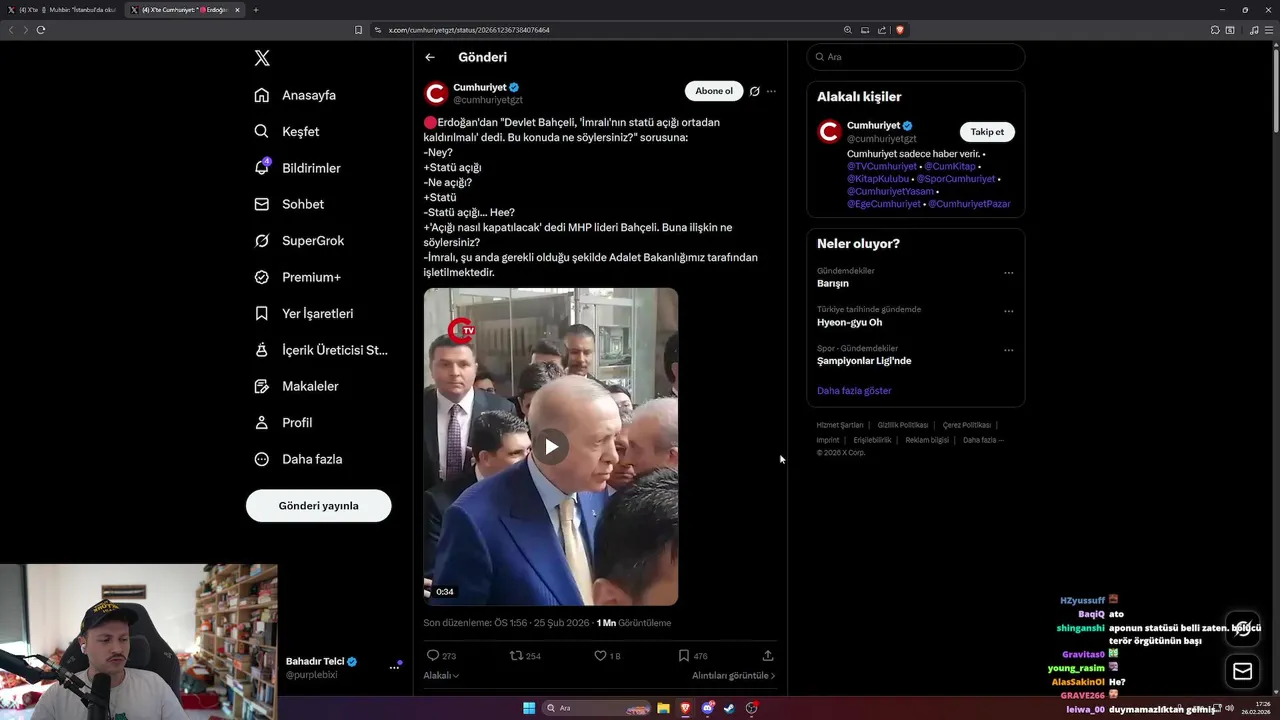The image size is (1280, 720).
Task: Open floating Grok button at bottom right
Action: tap(1243, 629)
